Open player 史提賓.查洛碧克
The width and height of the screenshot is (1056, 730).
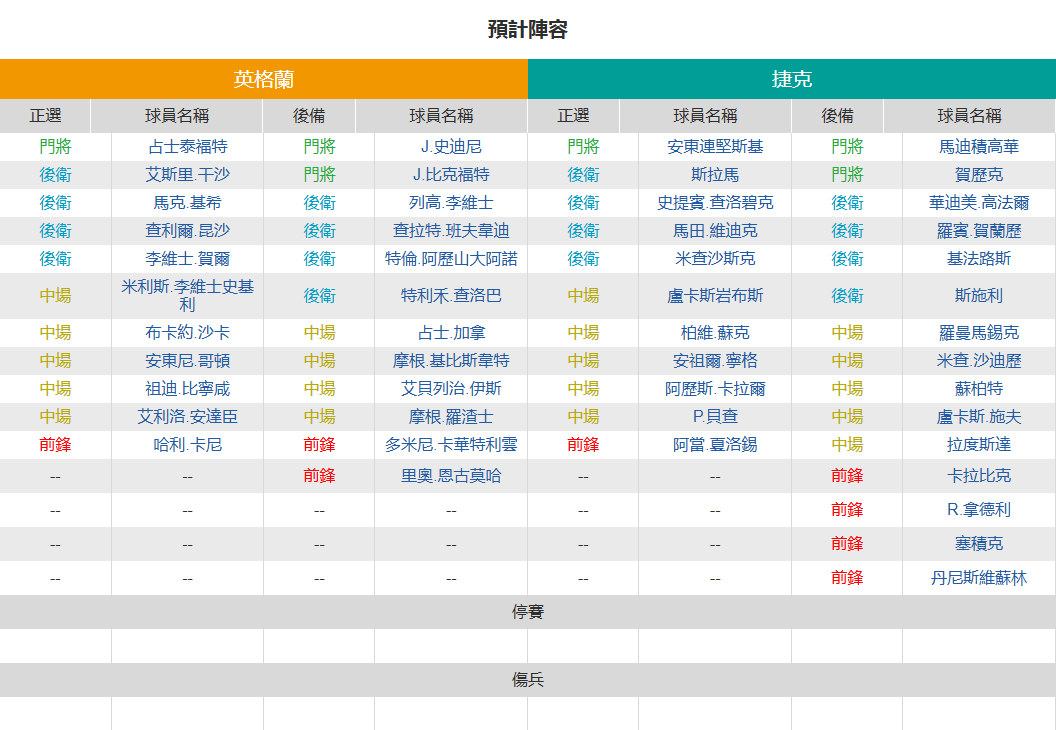(x=715, y=203)
